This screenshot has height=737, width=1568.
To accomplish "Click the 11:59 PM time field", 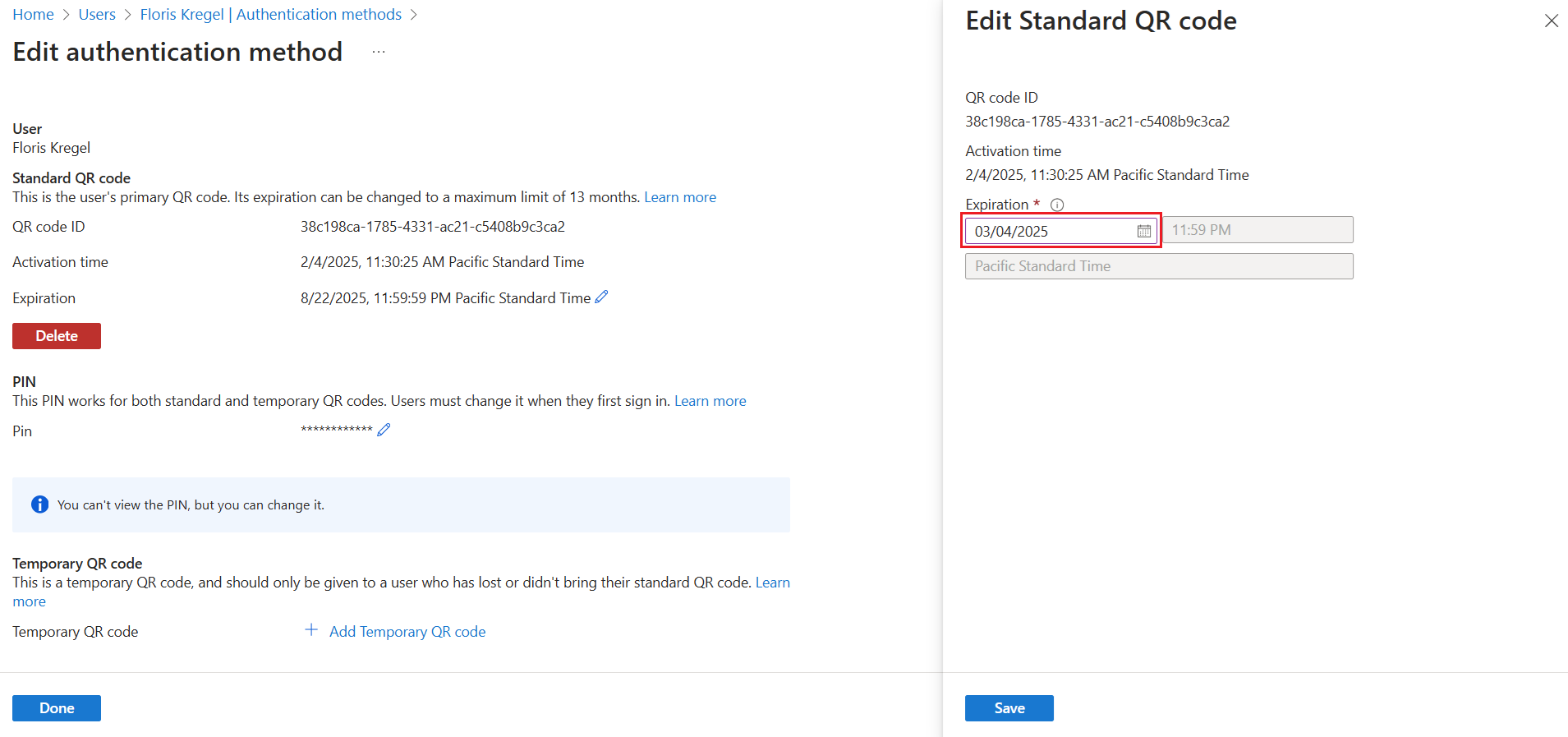I will 1258,230.
